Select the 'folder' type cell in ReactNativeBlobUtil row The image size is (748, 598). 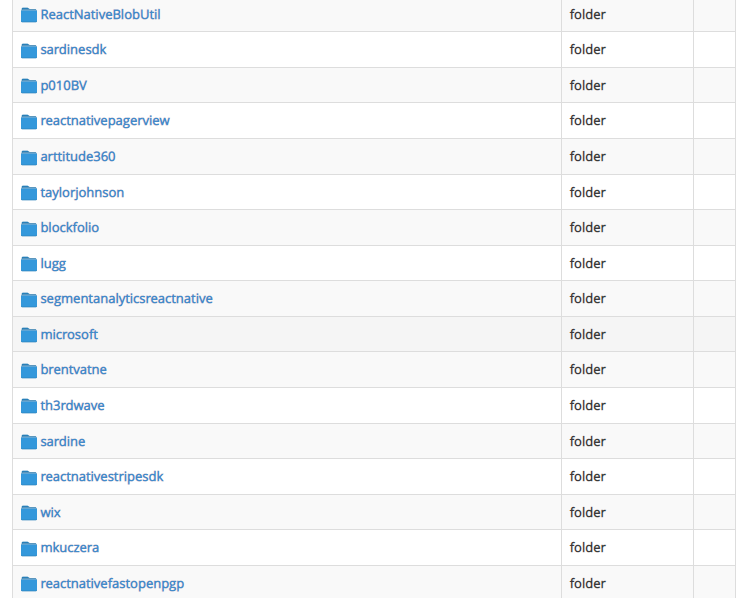coord(627,14)
